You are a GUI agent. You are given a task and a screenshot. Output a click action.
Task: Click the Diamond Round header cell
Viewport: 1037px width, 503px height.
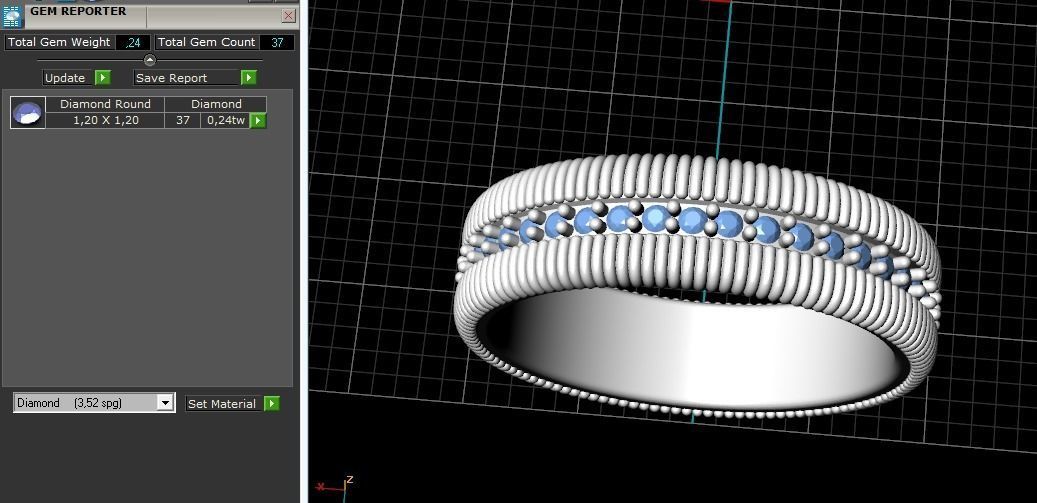click(x=105, y=104)
